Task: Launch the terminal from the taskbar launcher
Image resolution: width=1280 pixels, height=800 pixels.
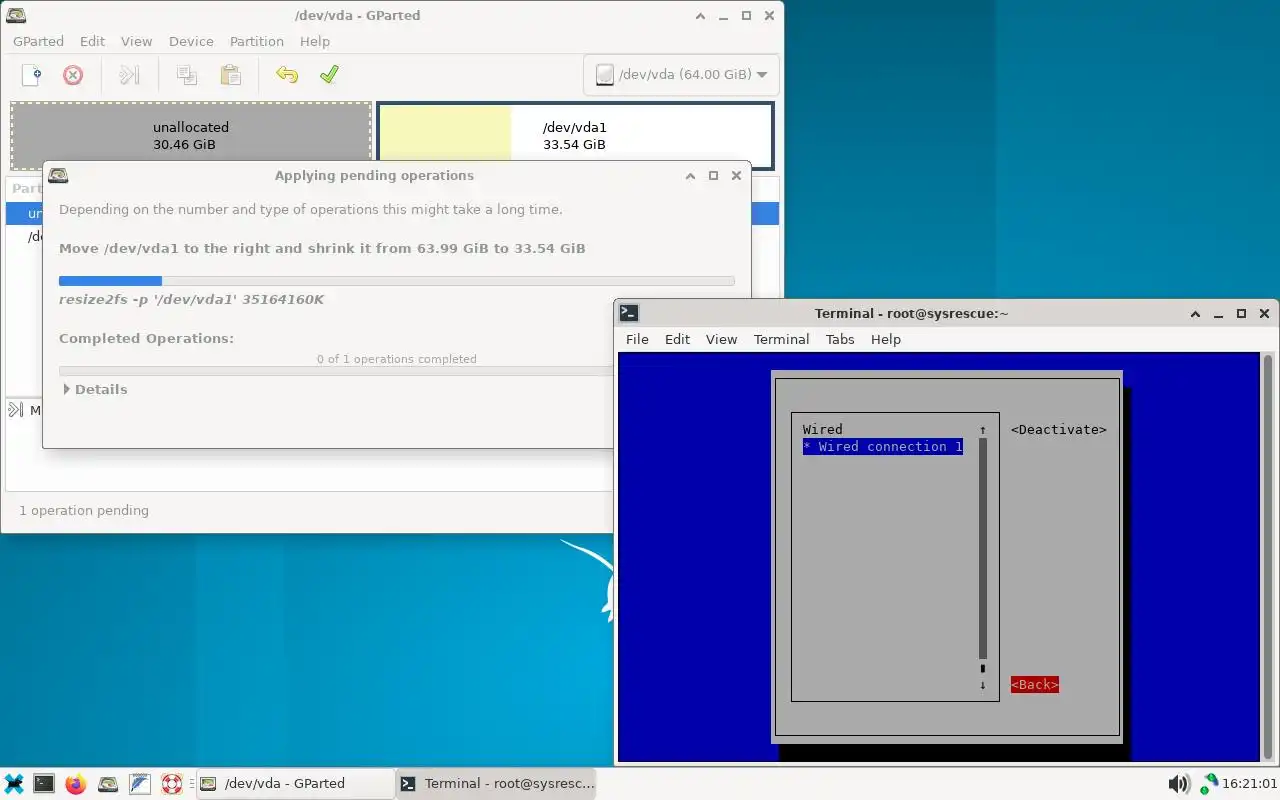Action: [x=44, y=784]
